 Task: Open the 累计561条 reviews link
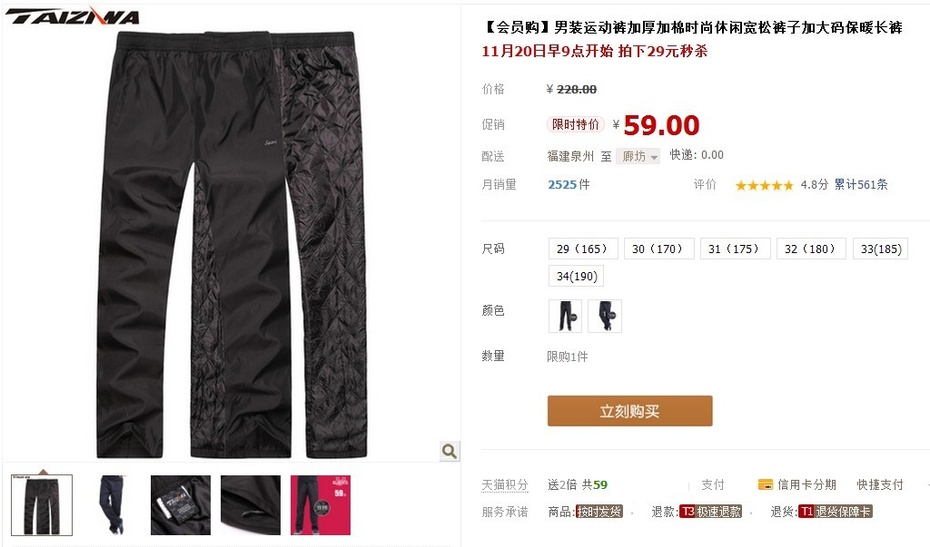pyautogui.click(x=861, y=185)
